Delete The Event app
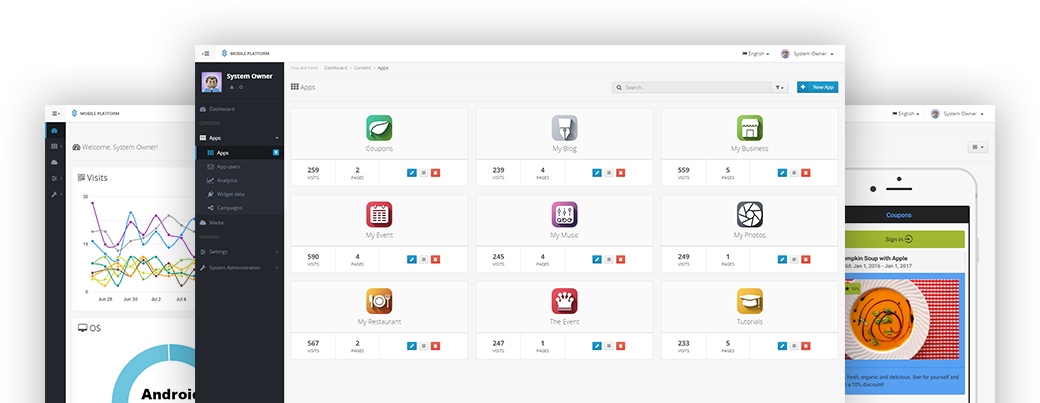This screenshot has height=403, width=1040. 620,345
